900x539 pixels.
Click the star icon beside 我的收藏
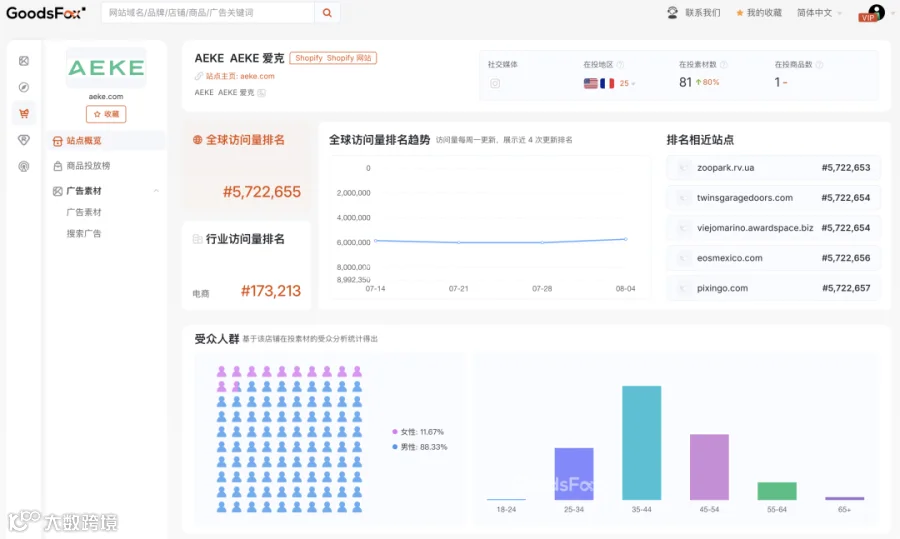tap(739, 13)
